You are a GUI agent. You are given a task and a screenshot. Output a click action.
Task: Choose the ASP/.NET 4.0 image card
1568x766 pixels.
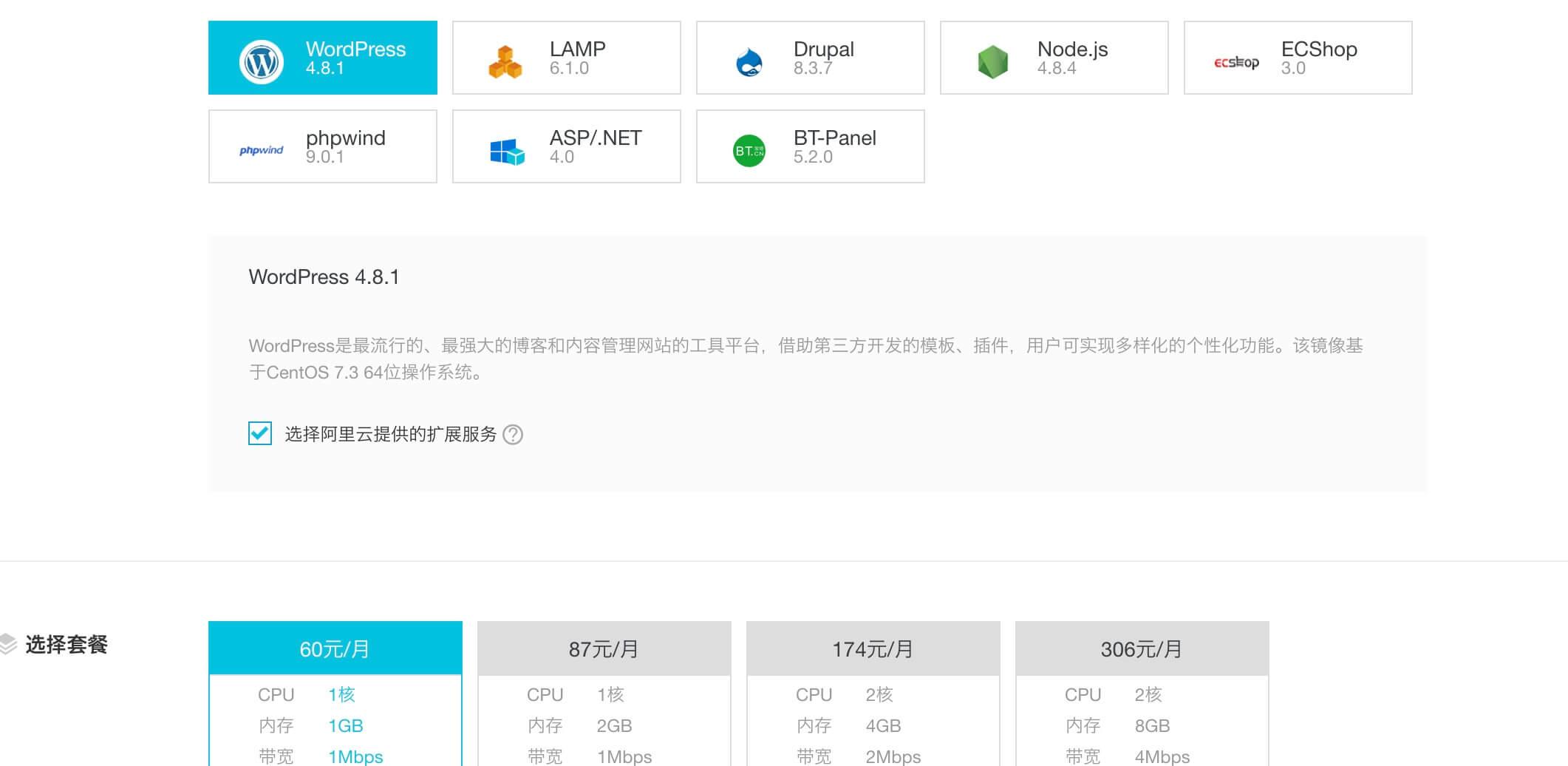[x=567, y=146]
